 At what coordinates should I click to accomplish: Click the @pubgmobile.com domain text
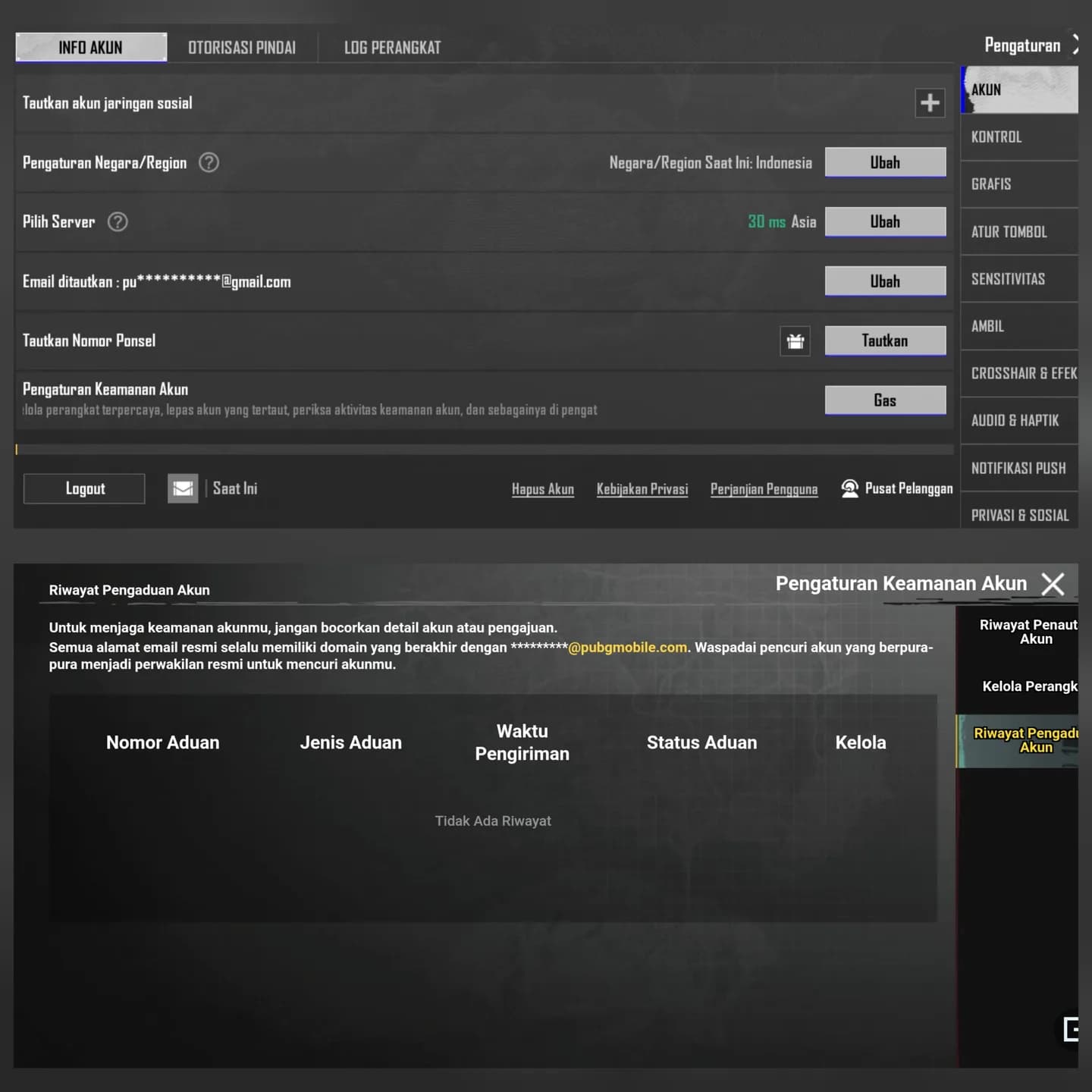click(628, 648)
